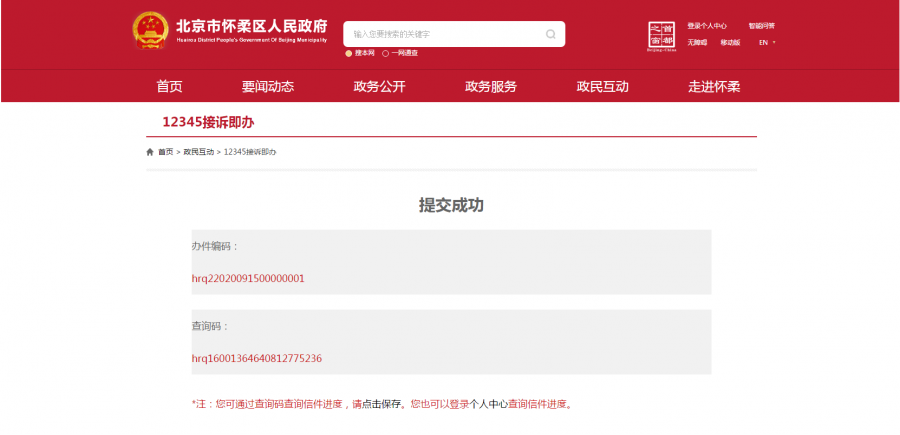900x435 pixels.
Task: Select 政民互动 in the navigation bar
Action: click(x=602, y=86)
